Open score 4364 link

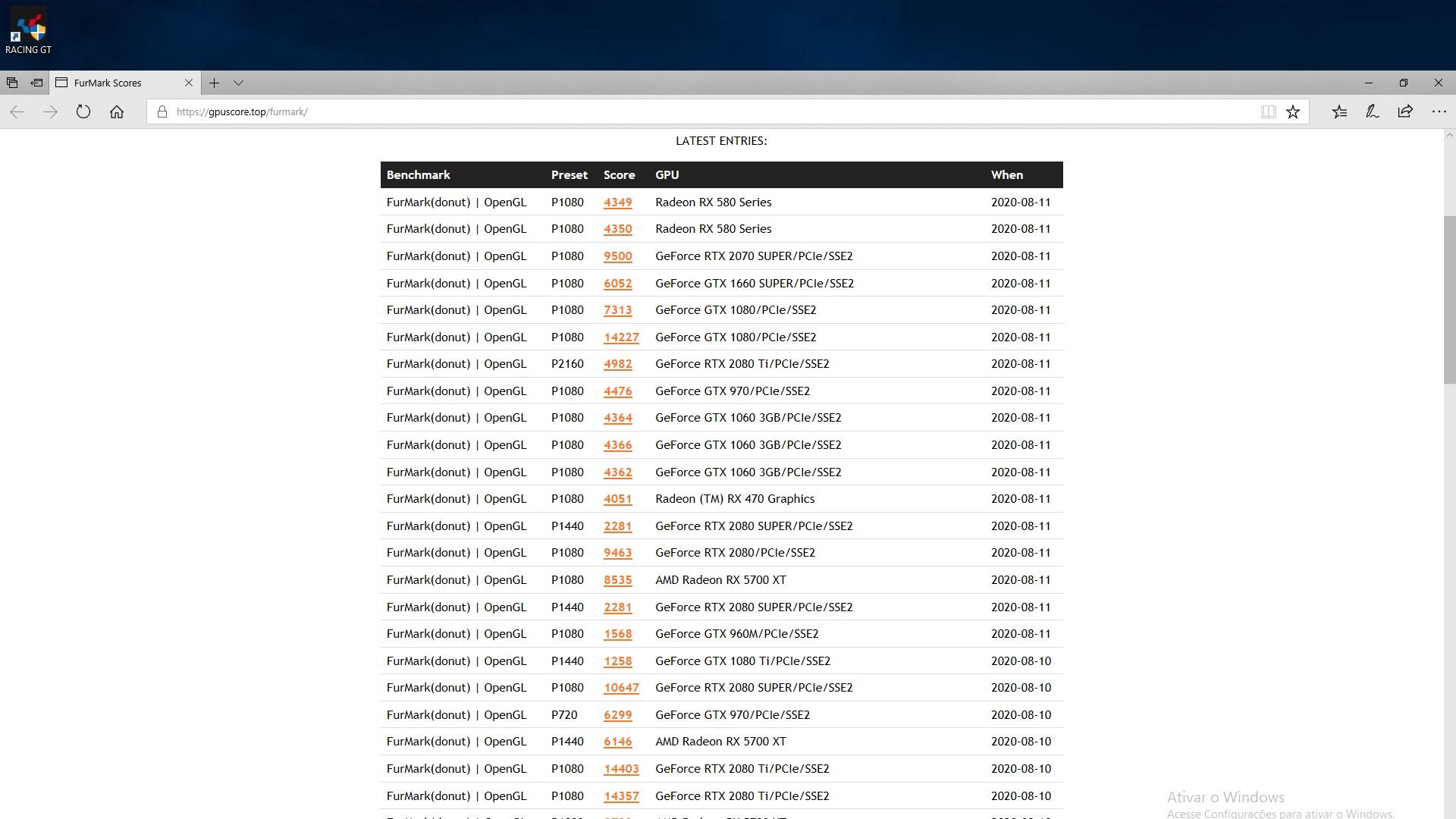(617, 418)
